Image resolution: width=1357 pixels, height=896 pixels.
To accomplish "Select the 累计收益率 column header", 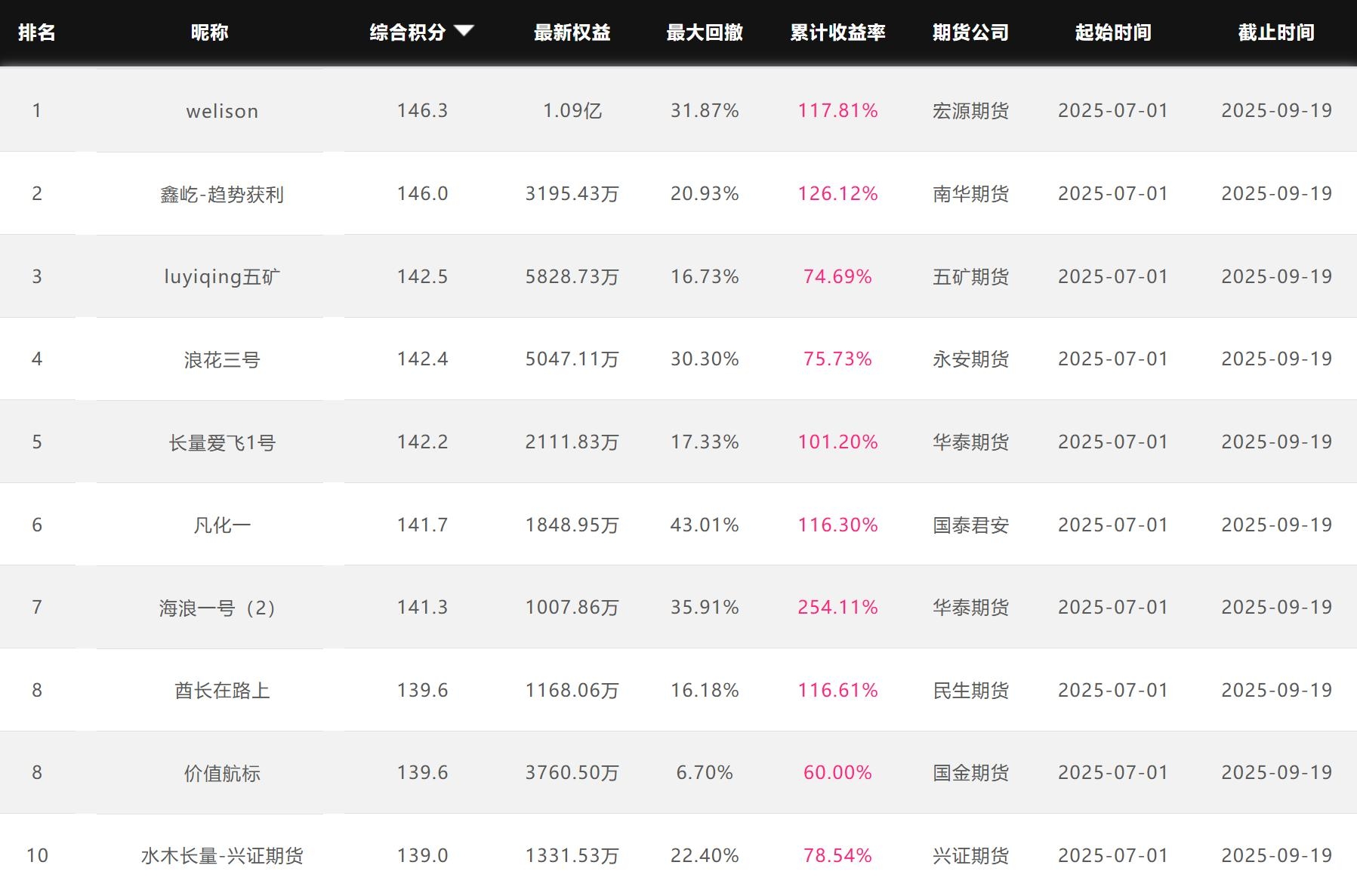I will coord(837,32).
